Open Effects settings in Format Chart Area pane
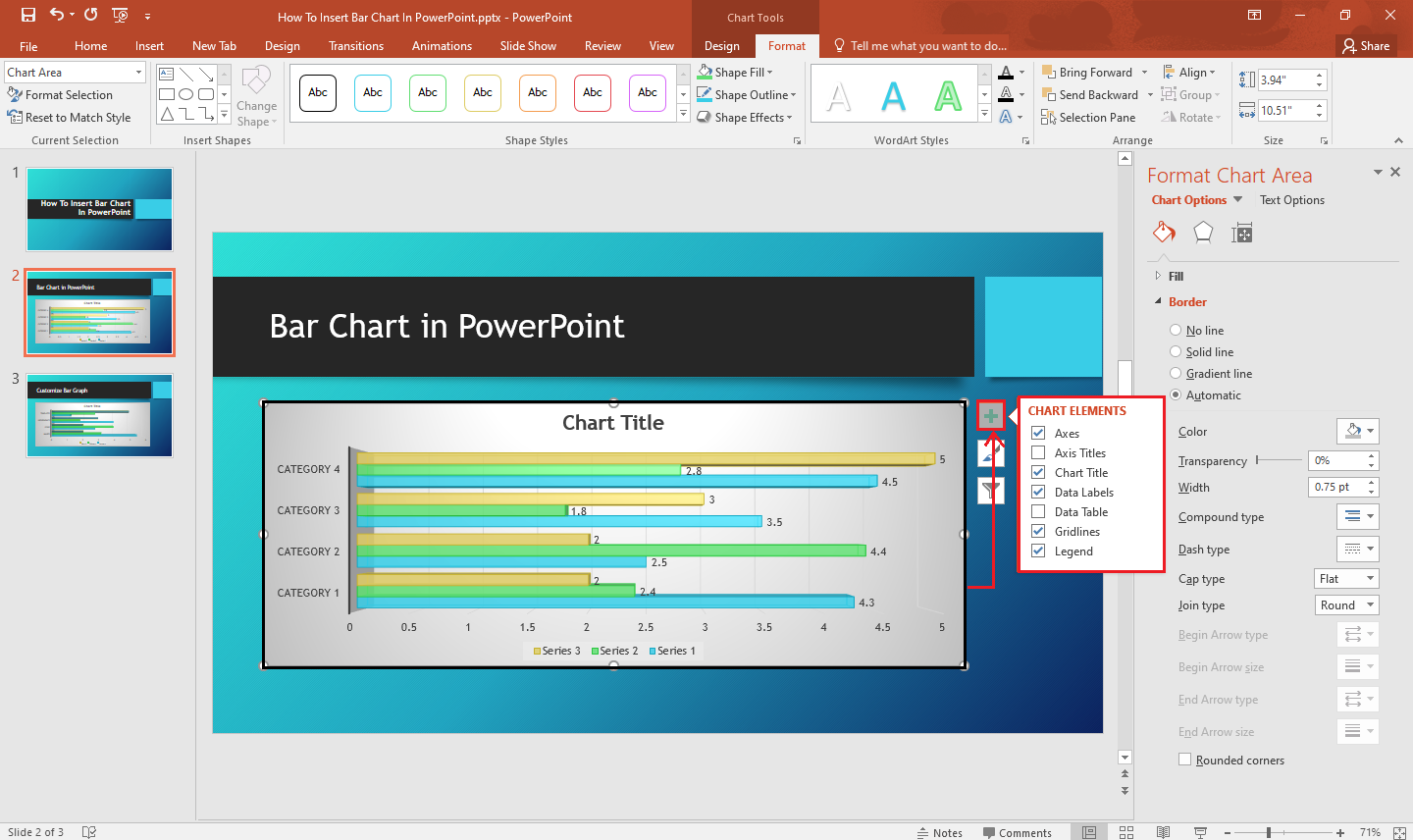This screenshot has height=840, width=1413. point(1203,233)
